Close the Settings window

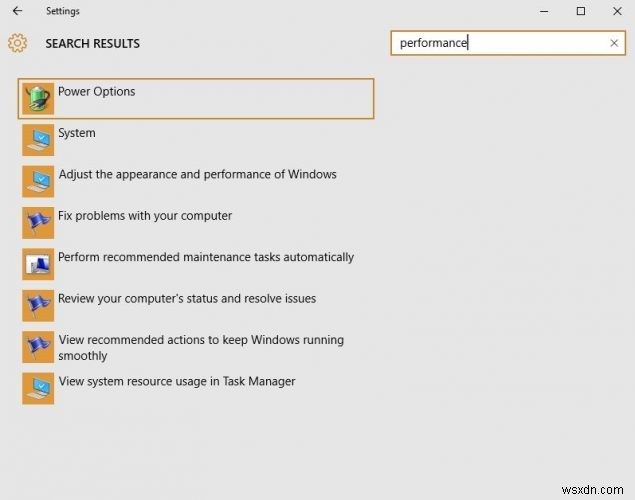tap(617, 11)
